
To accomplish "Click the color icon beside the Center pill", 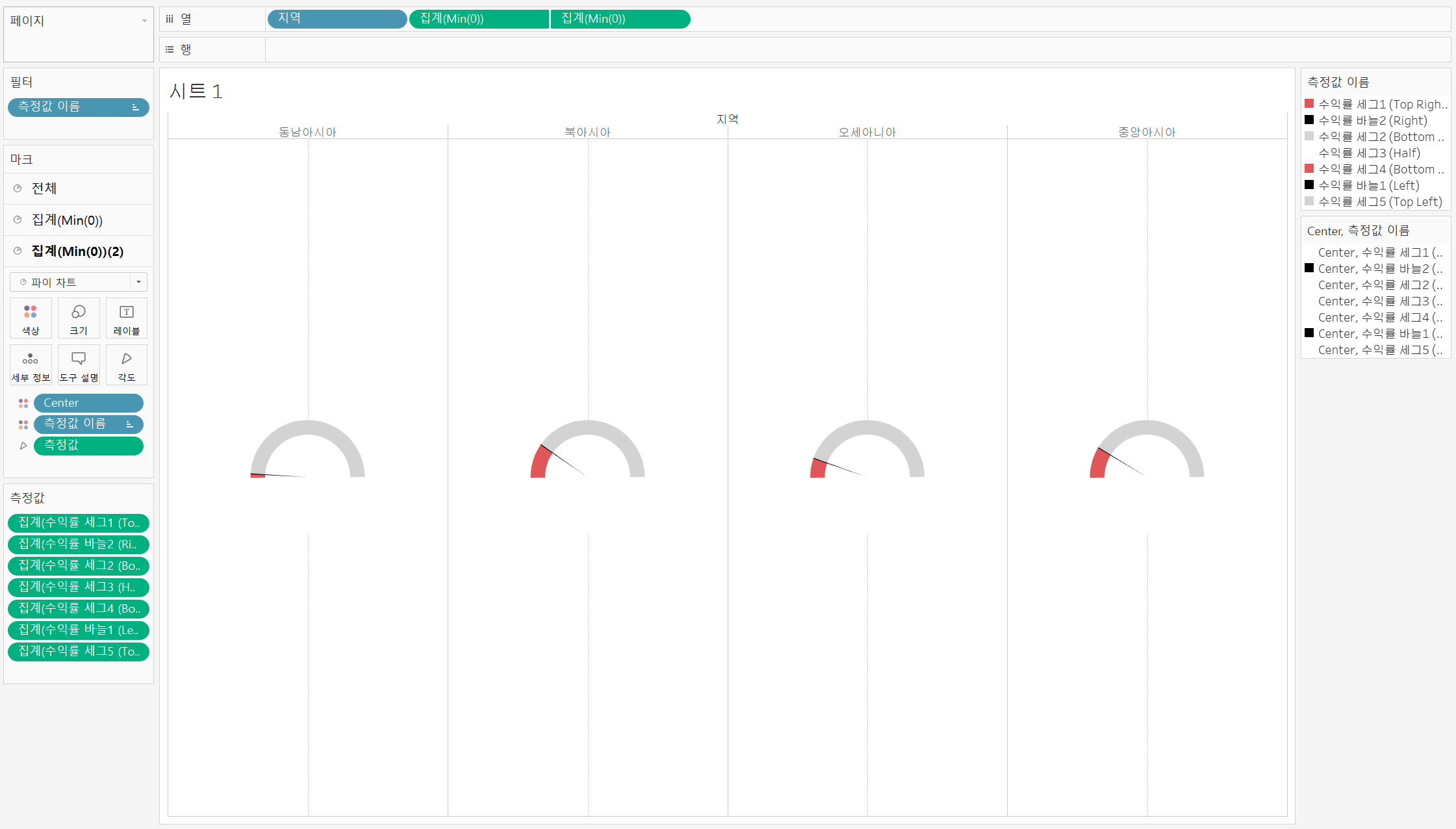I will click(x=23, y=403).
